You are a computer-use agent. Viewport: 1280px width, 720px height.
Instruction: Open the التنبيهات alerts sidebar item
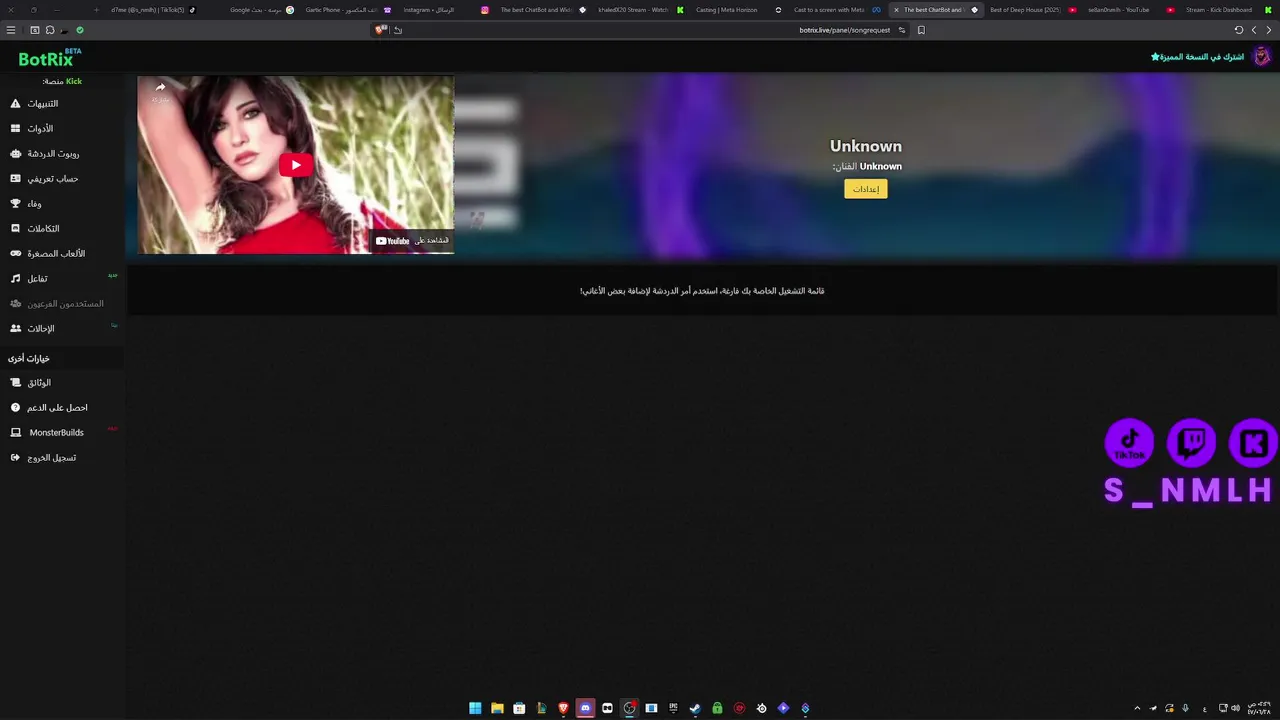pyautogui.click(x=62, y=104)
